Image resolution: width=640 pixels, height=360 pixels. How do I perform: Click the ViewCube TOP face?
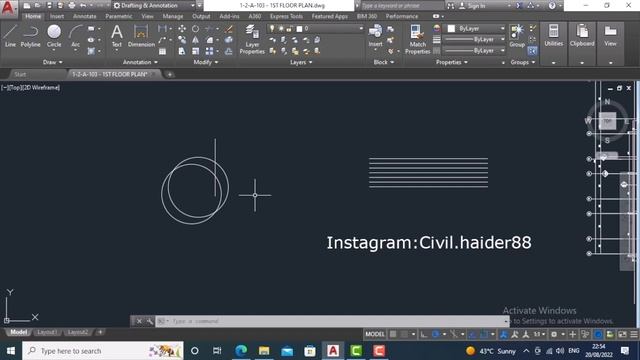(607, 121)
